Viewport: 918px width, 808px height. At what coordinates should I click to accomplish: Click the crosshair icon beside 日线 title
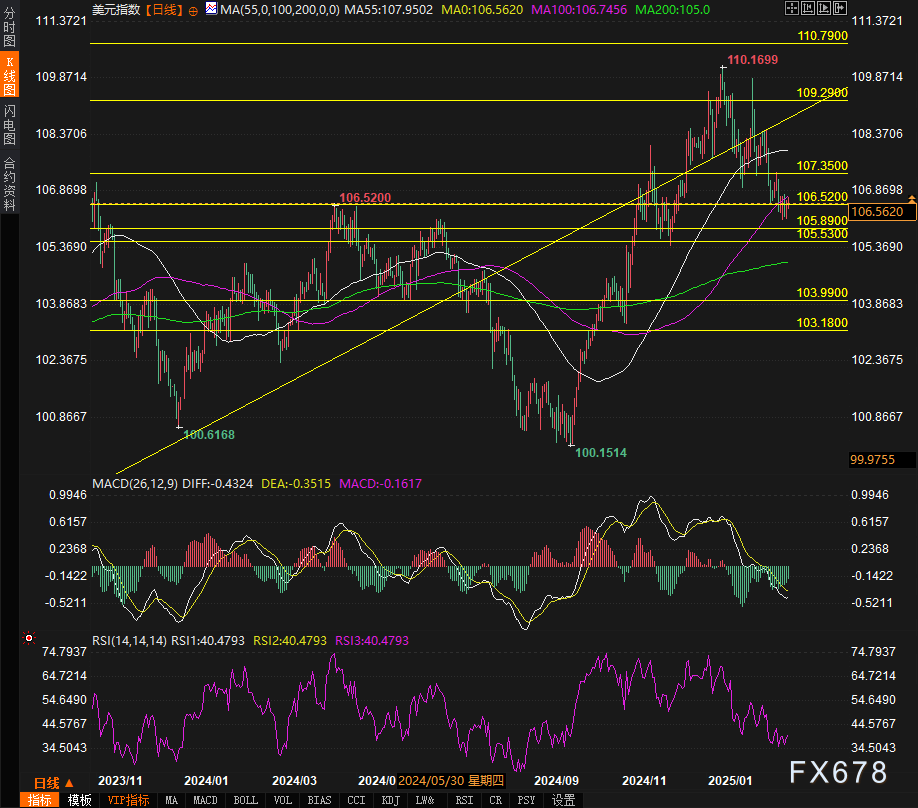pos(193,9)
